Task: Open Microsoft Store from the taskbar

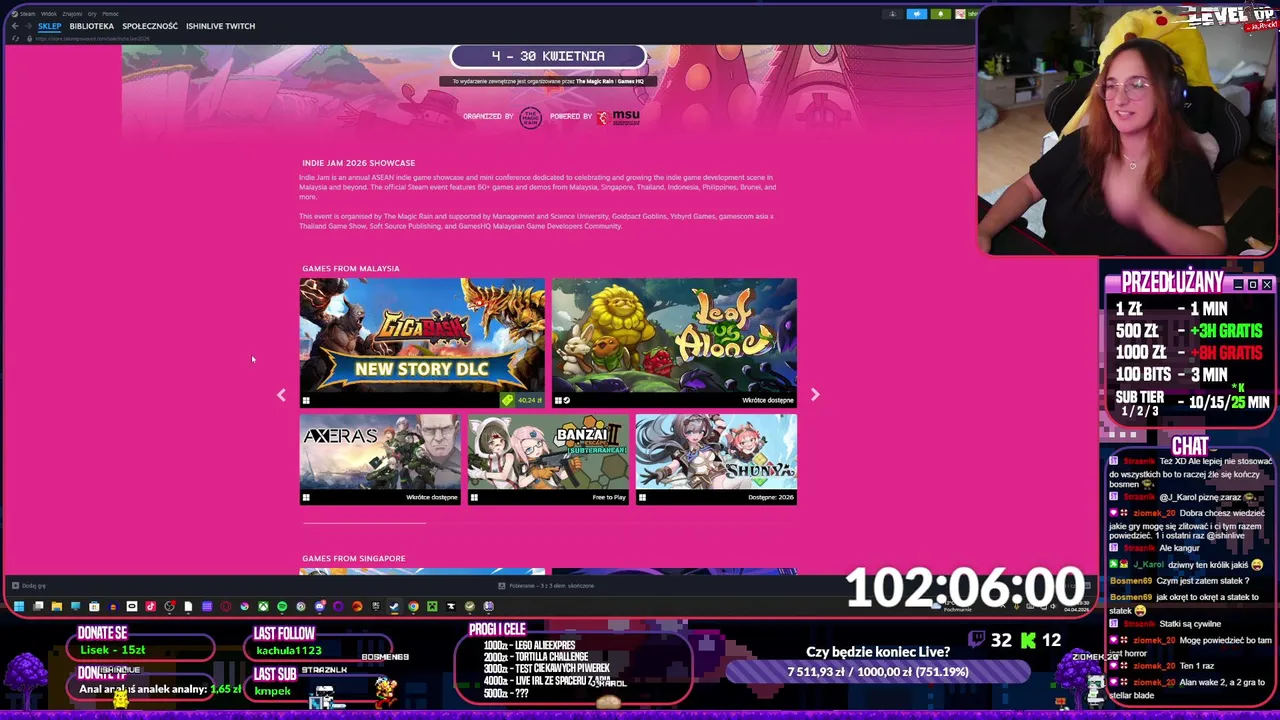Action: tap(94, 606)
